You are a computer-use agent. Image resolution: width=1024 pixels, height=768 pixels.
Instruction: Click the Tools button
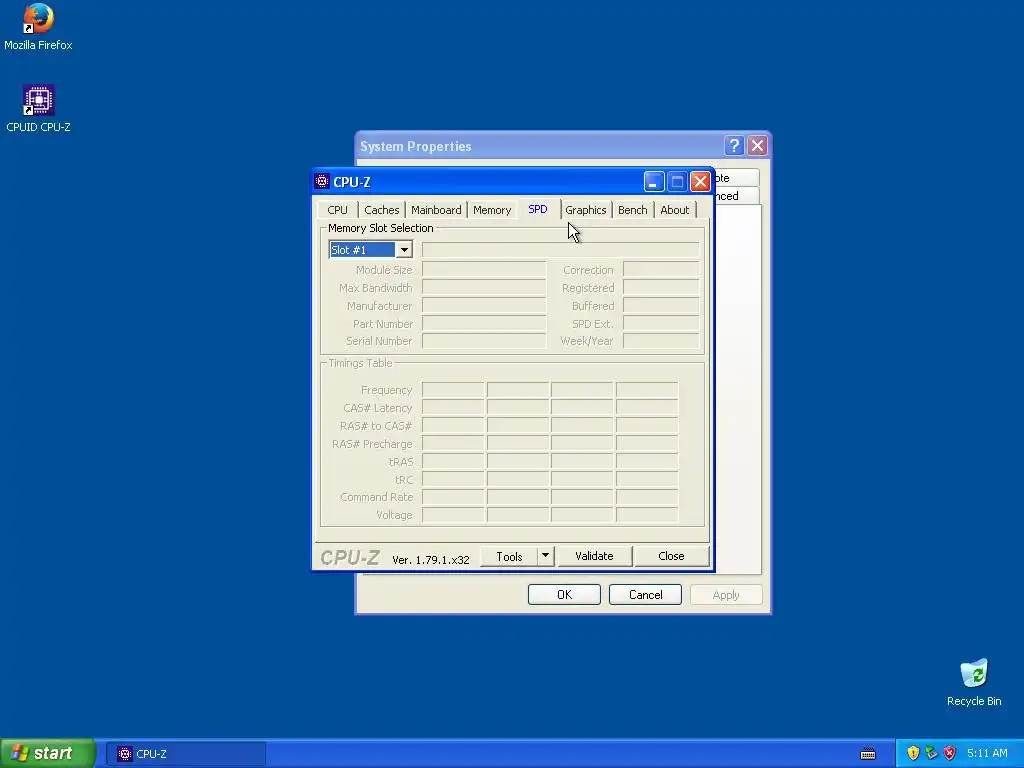(x=509, y=556)
